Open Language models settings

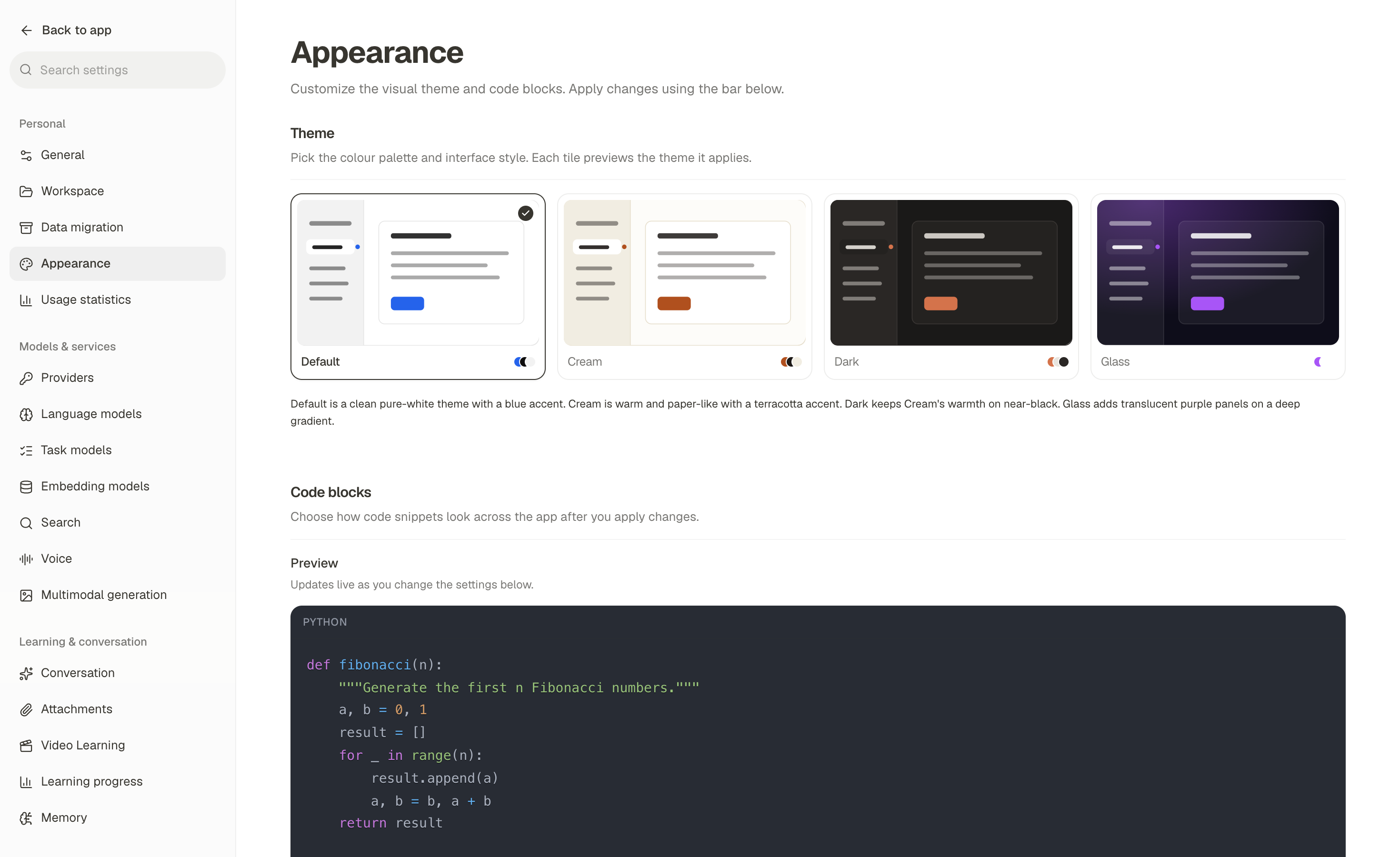(118, 414)
